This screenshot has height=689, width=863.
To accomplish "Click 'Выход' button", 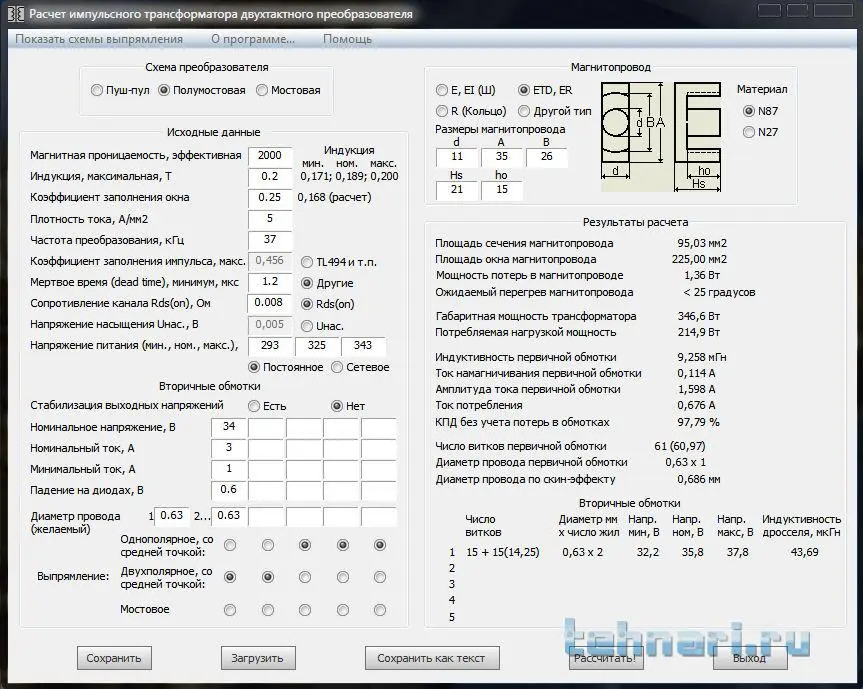I will pyautogui.click(x=750, y=658).
